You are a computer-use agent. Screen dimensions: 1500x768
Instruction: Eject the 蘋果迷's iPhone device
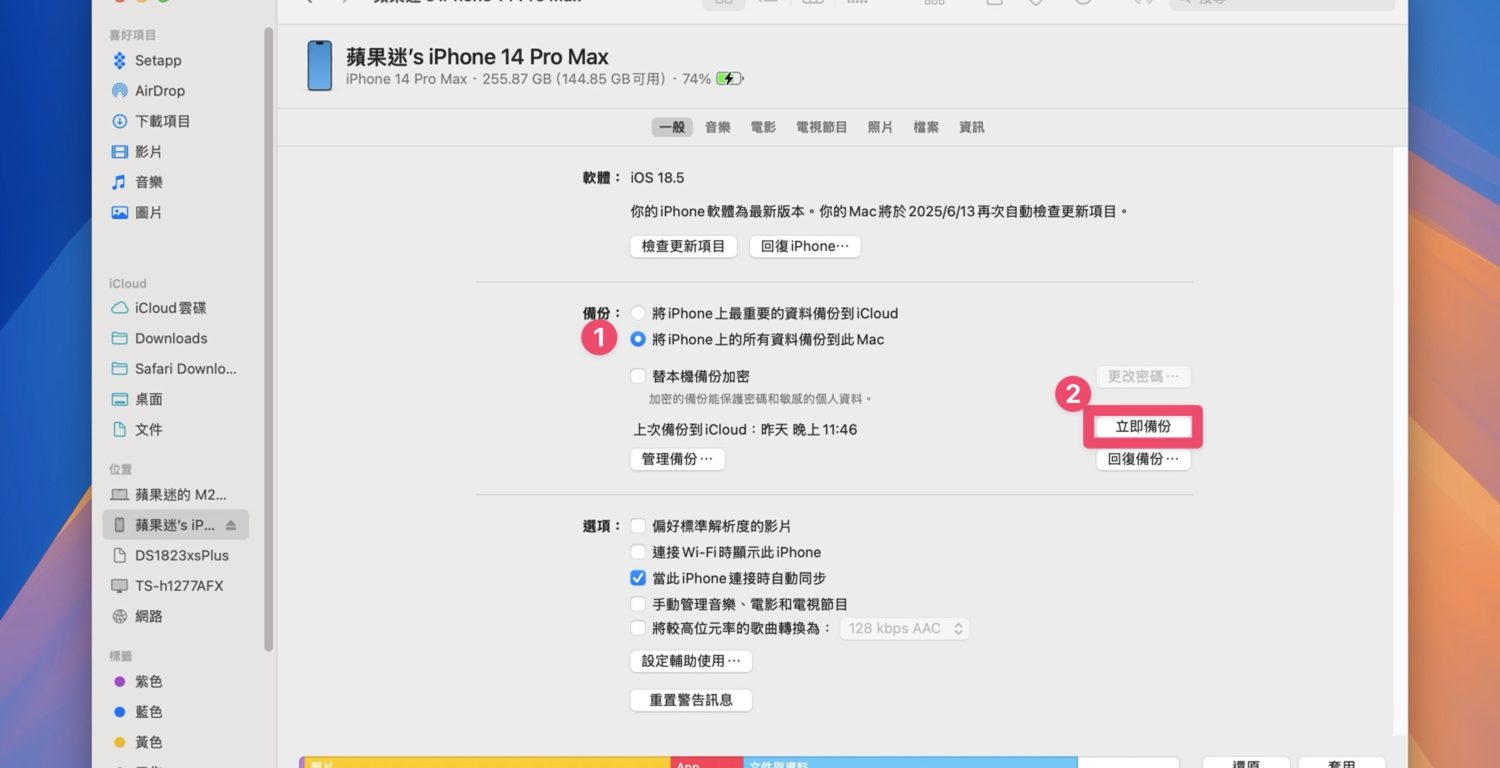[x=231, y=525]
